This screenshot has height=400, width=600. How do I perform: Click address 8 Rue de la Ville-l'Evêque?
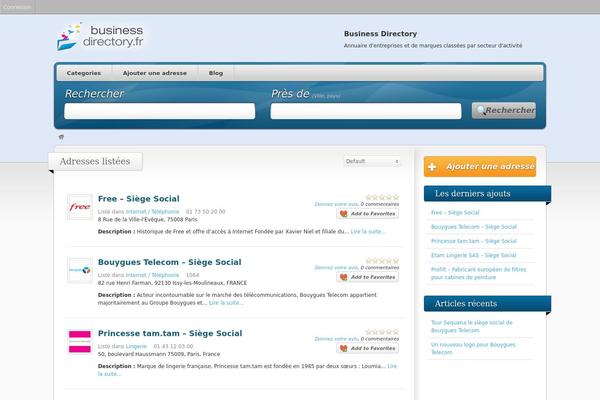click(148, 219)
